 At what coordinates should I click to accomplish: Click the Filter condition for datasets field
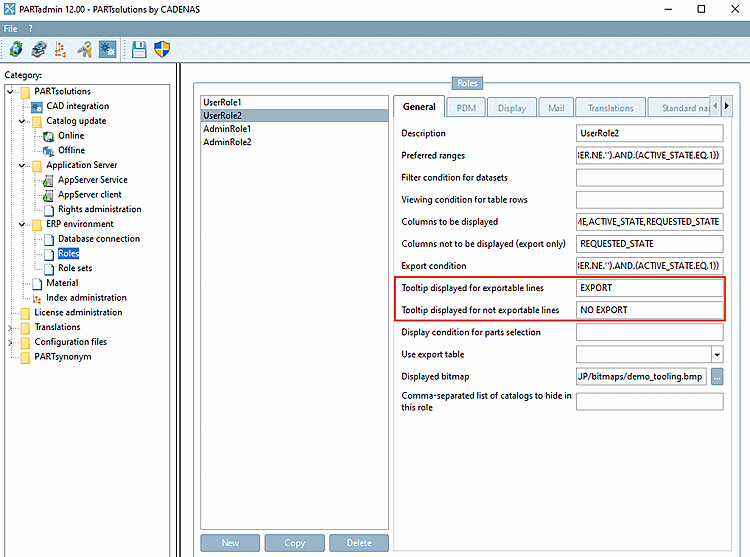[x=650, y=177]
